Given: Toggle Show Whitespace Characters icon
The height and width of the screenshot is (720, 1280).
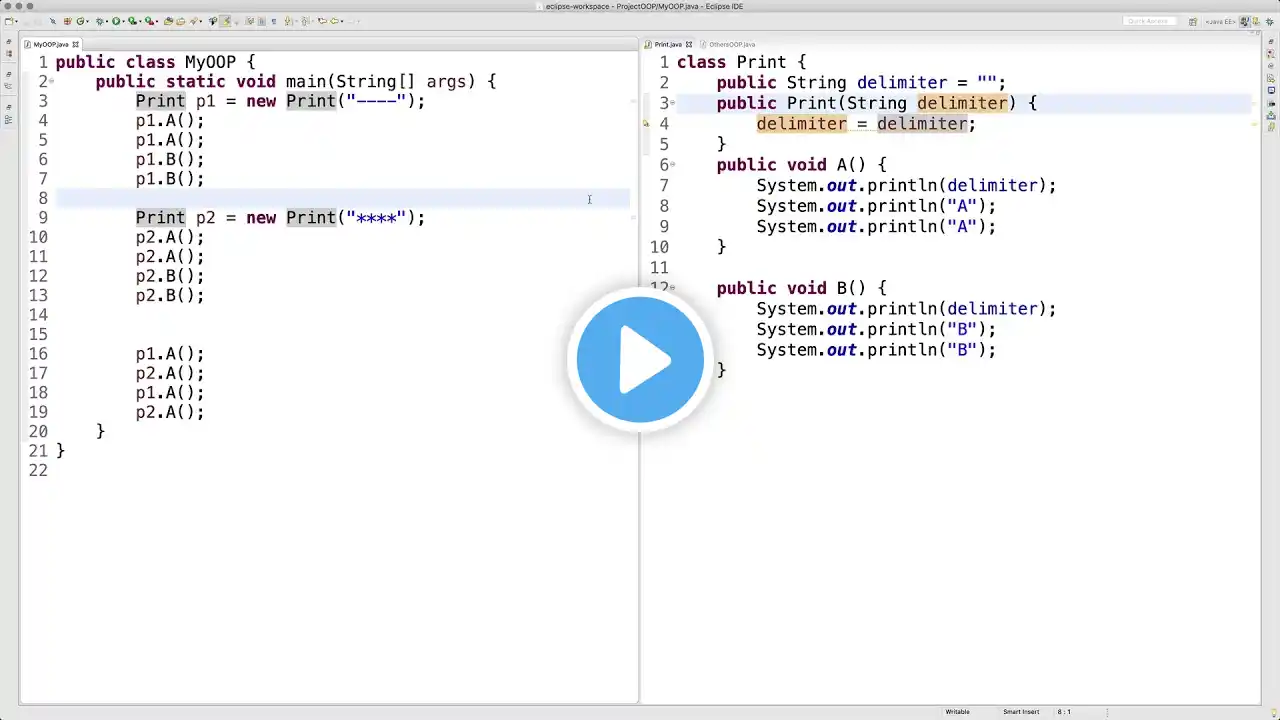Looking at the screenshot, I should click(x=274, y=21).
